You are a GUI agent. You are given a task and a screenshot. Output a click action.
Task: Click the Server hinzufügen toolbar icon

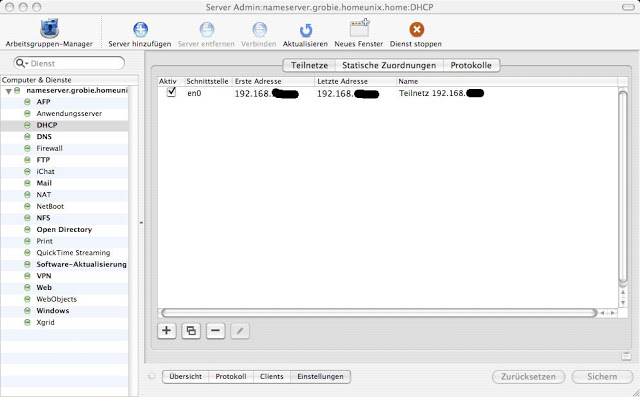coord(140,29)
